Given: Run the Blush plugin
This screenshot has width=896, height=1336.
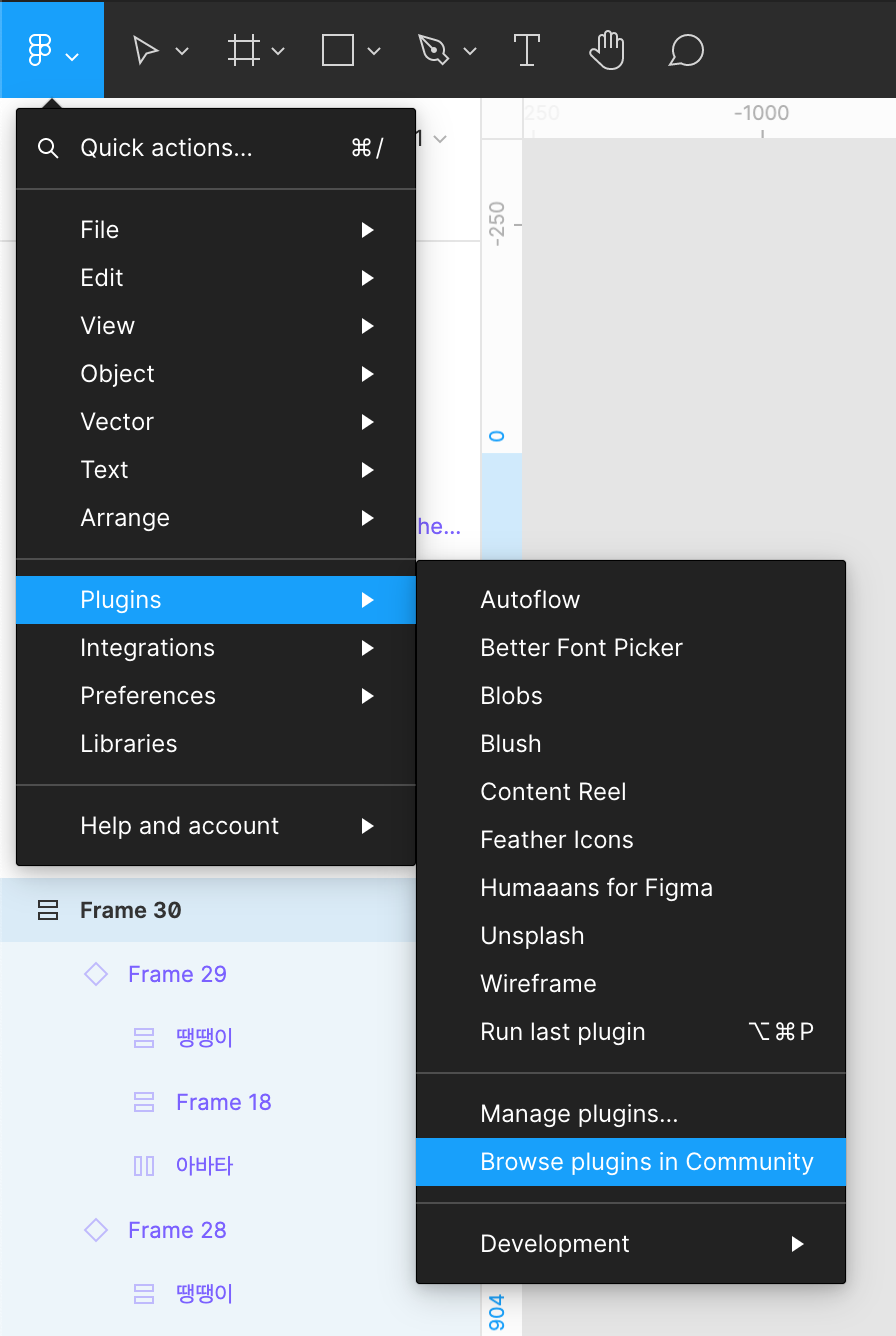Looking at the screenshot, I should click(631, 744).
